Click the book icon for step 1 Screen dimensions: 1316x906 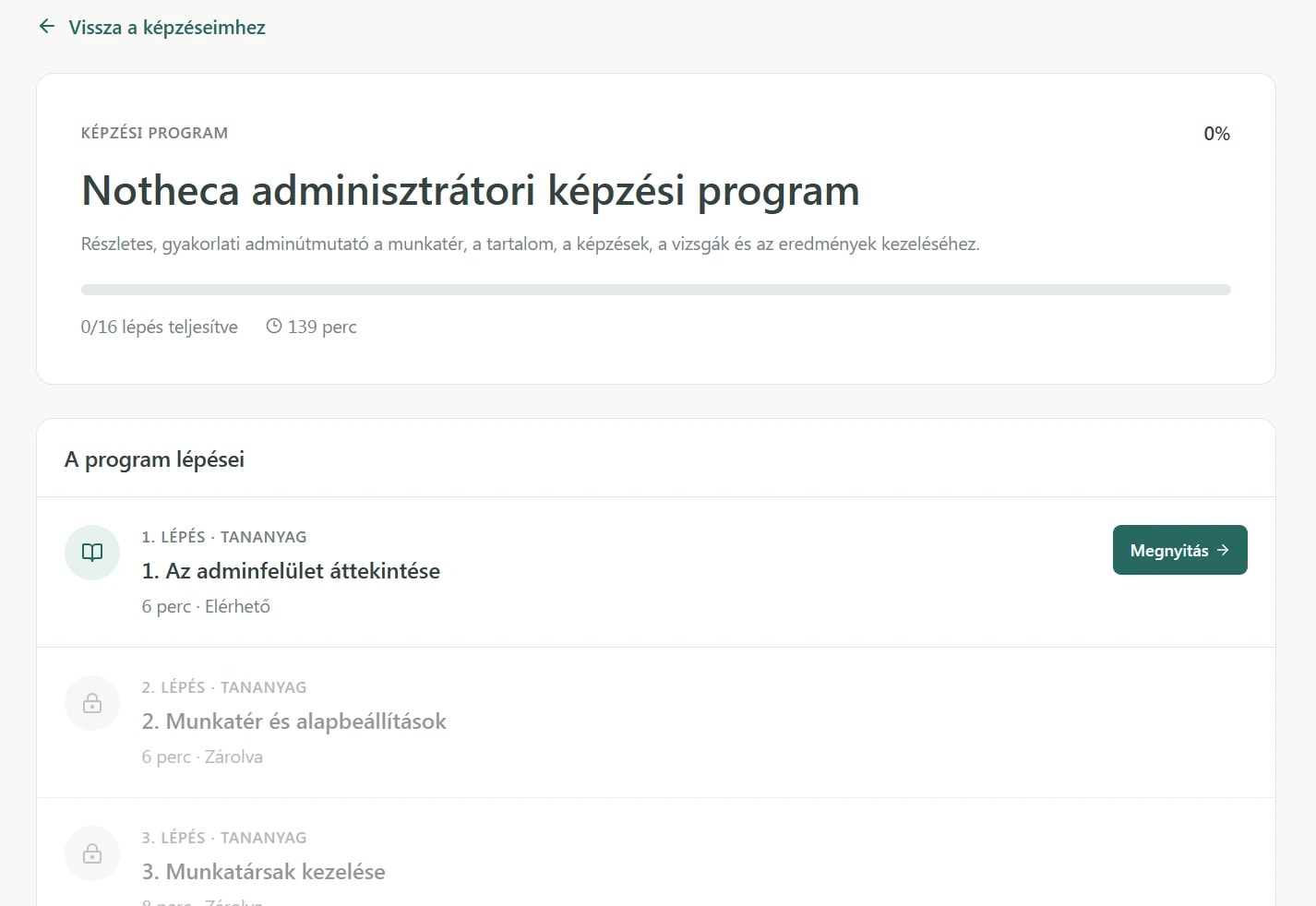(92, 553)
